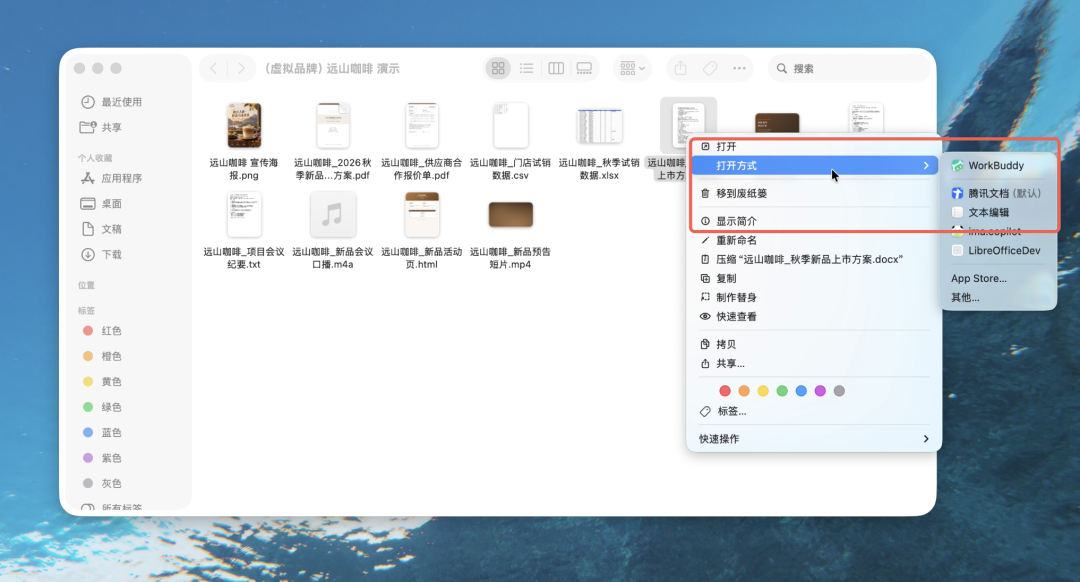Select the 绿色 tag in sidebar
The image size is (1080, 582).
(101, 407)
